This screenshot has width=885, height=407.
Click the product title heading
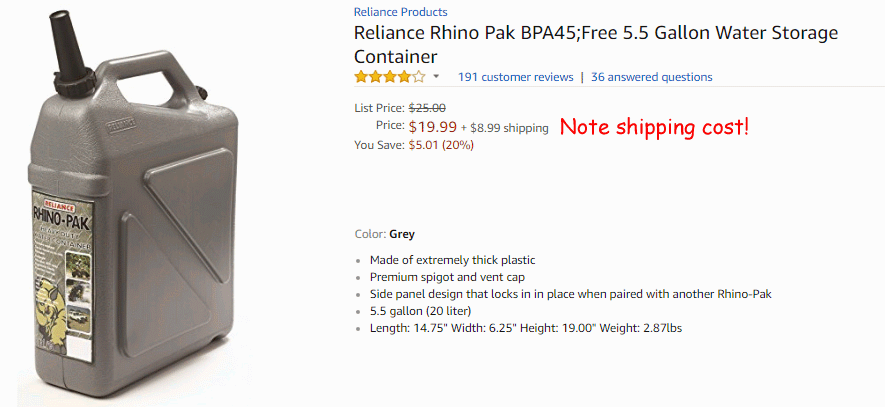(595, 44)
